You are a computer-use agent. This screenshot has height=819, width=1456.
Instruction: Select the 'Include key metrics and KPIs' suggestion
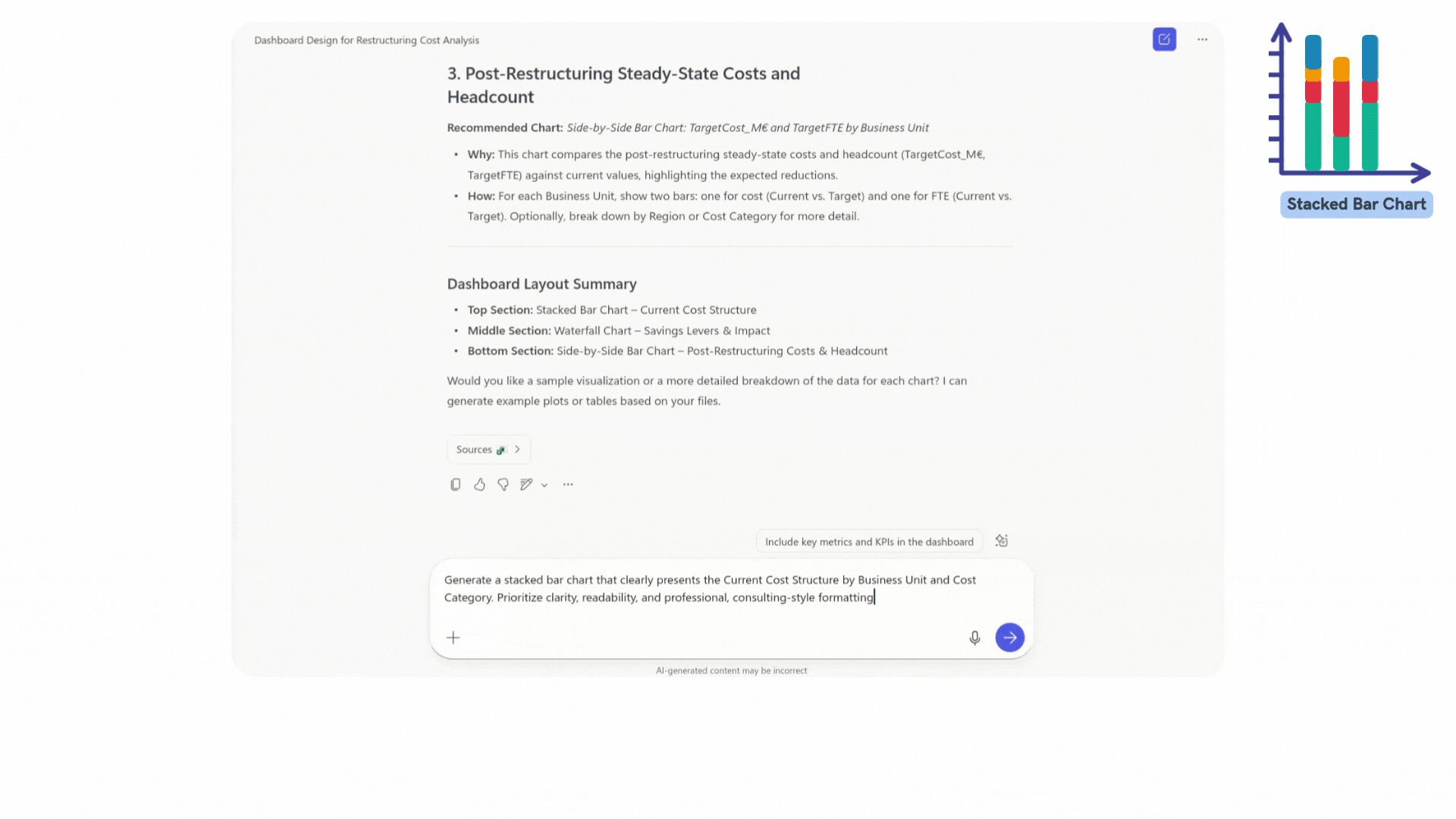pos(869,541)
